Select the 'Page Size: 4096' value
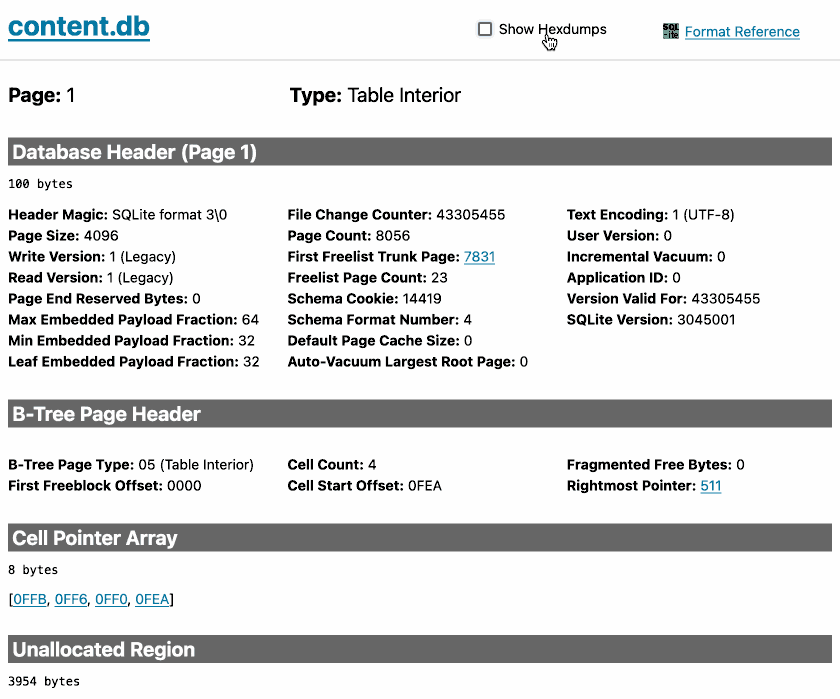Screen dimensions: 840x699 [x=63, y=236]
